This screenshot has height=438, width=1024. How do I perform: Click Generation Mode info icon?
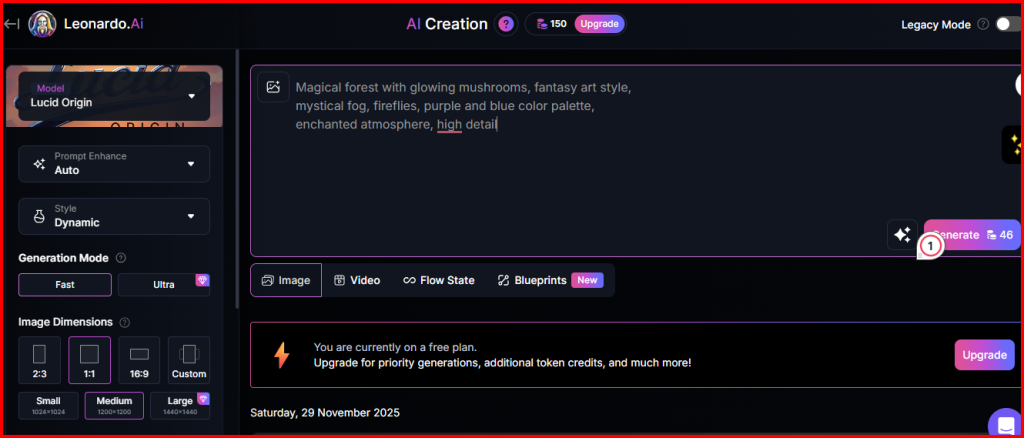click(x=121, y=258)
